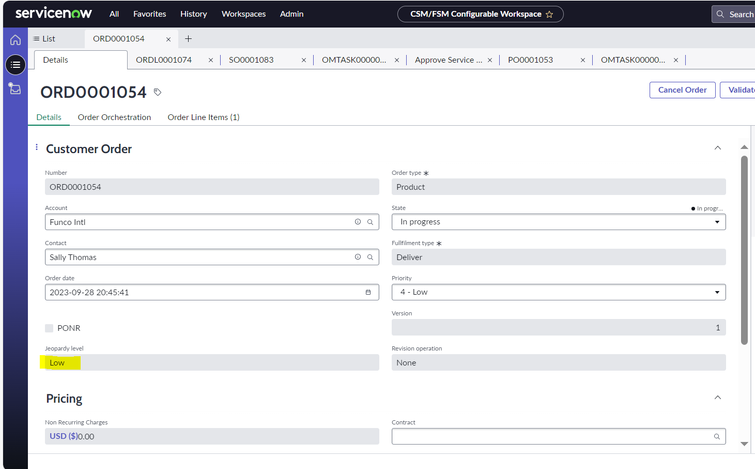Open Account field info icon

(x=358, y=222)
